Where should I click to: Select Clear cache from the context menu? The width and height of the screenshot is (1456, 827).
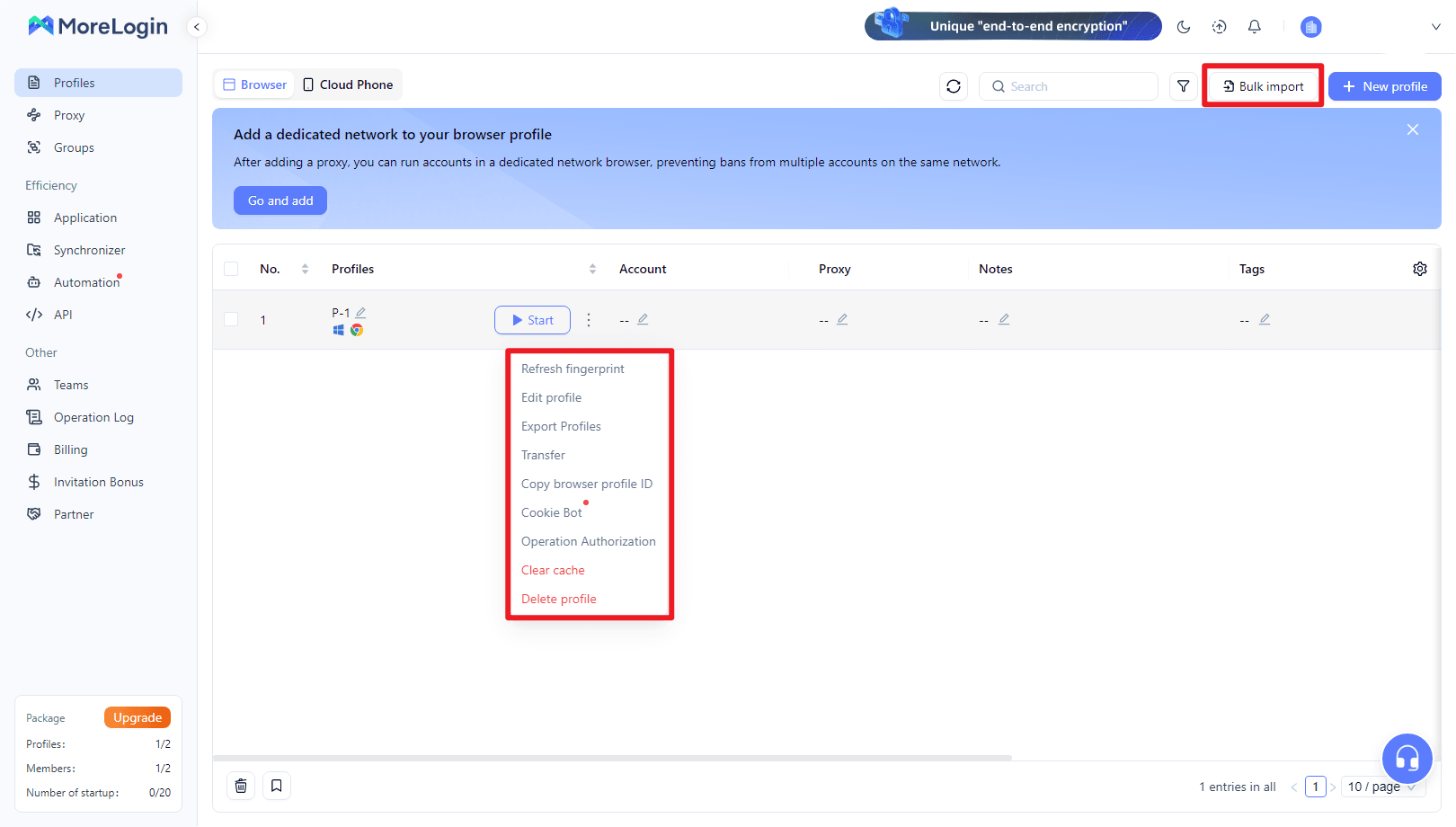pyautogui.click(x=553, y=570)
